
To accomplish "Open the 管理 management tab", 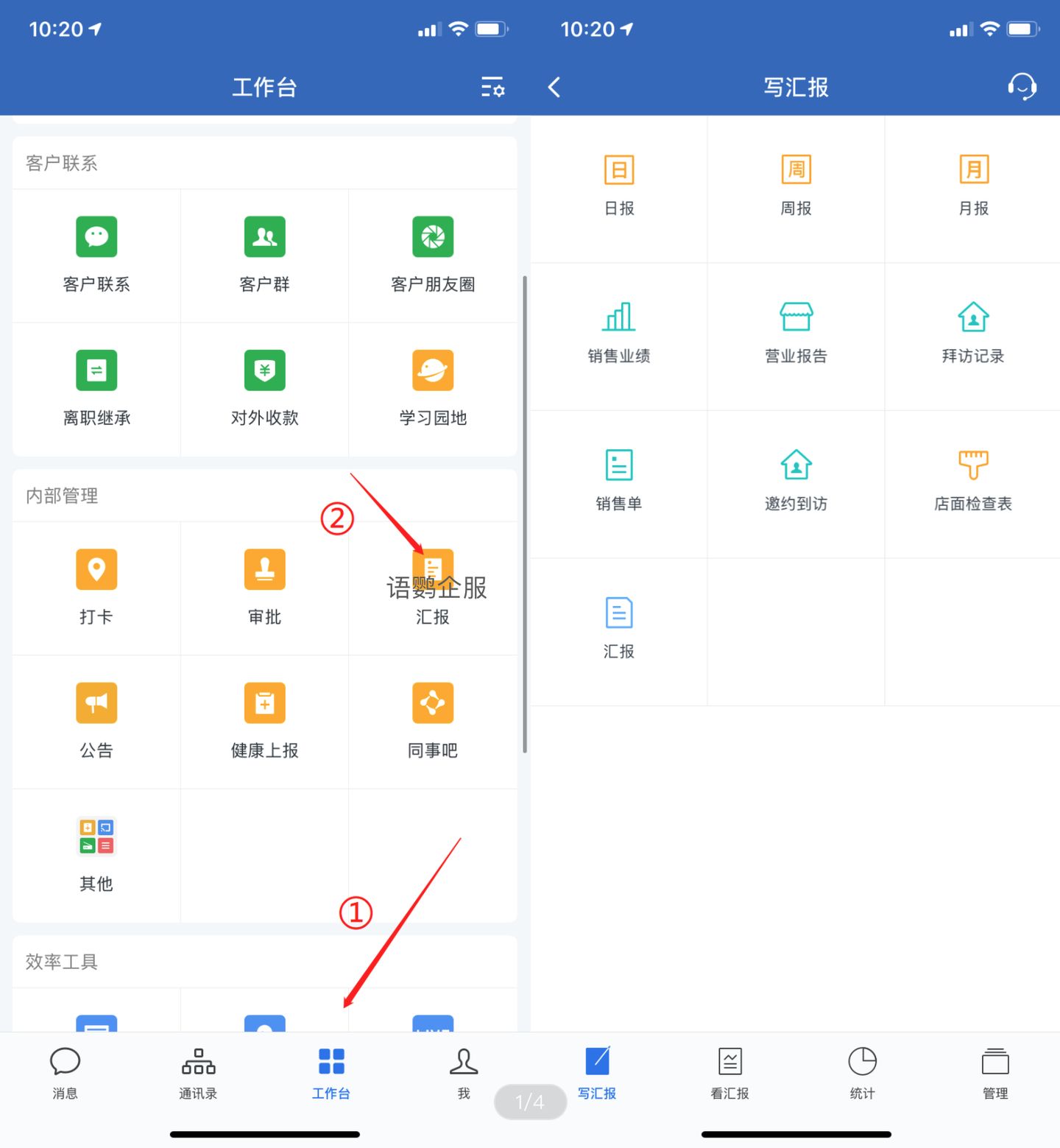I will click(x=995, y=1072).
